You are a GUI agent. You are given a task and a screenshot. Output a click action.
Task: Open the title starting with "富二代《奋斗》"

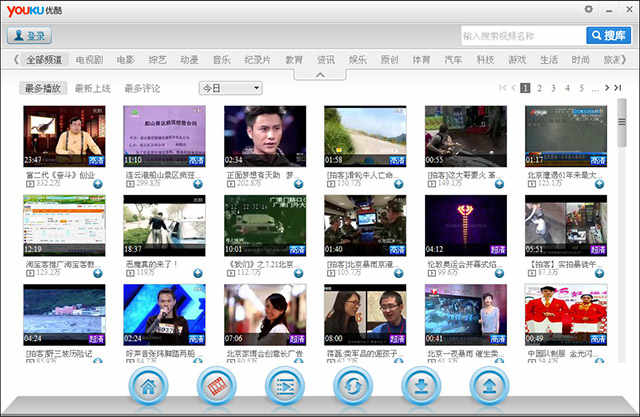[x=61, y=175]
